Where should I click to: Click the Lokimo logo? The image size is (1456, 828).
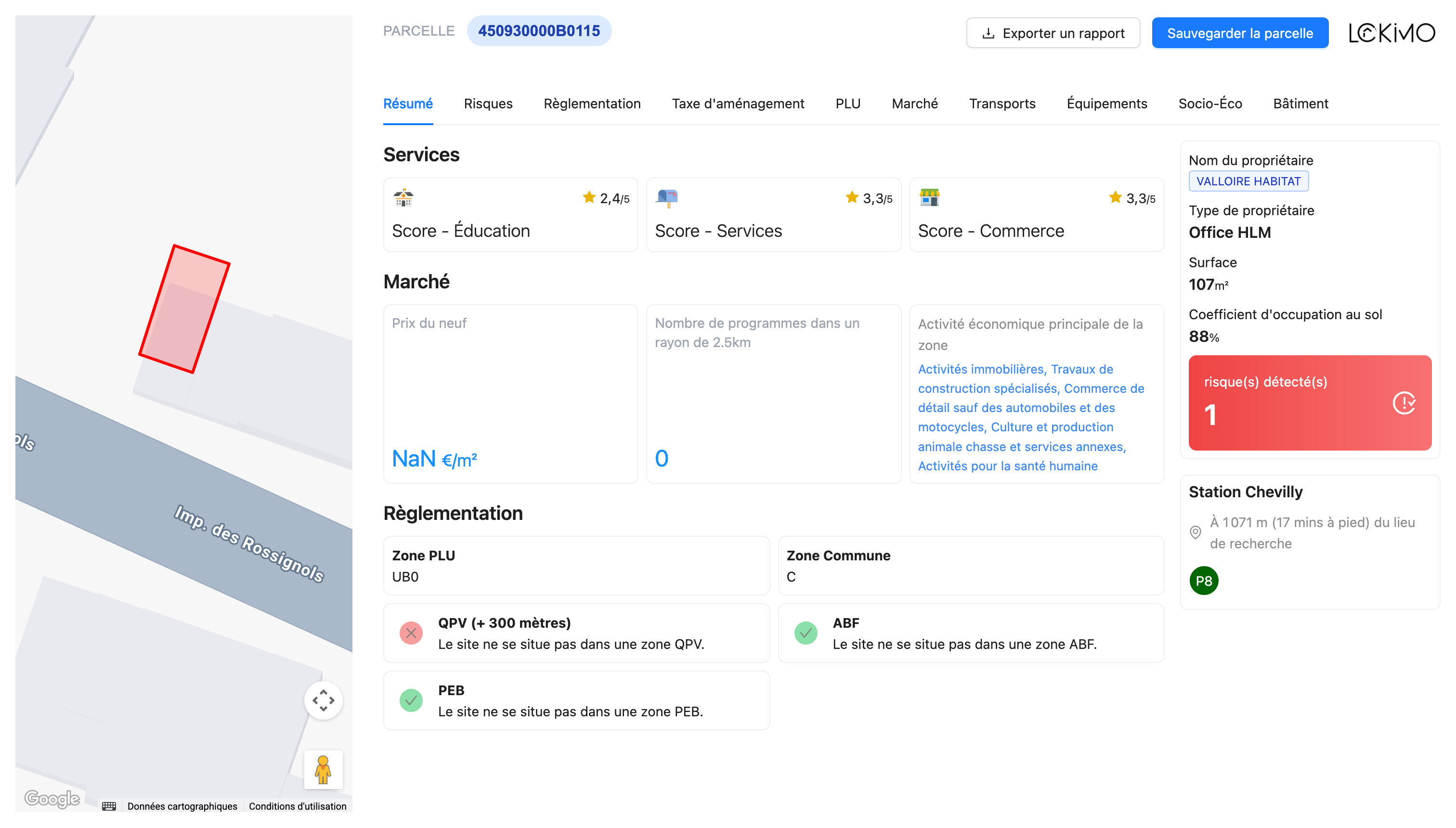[x=1392, y=32]
